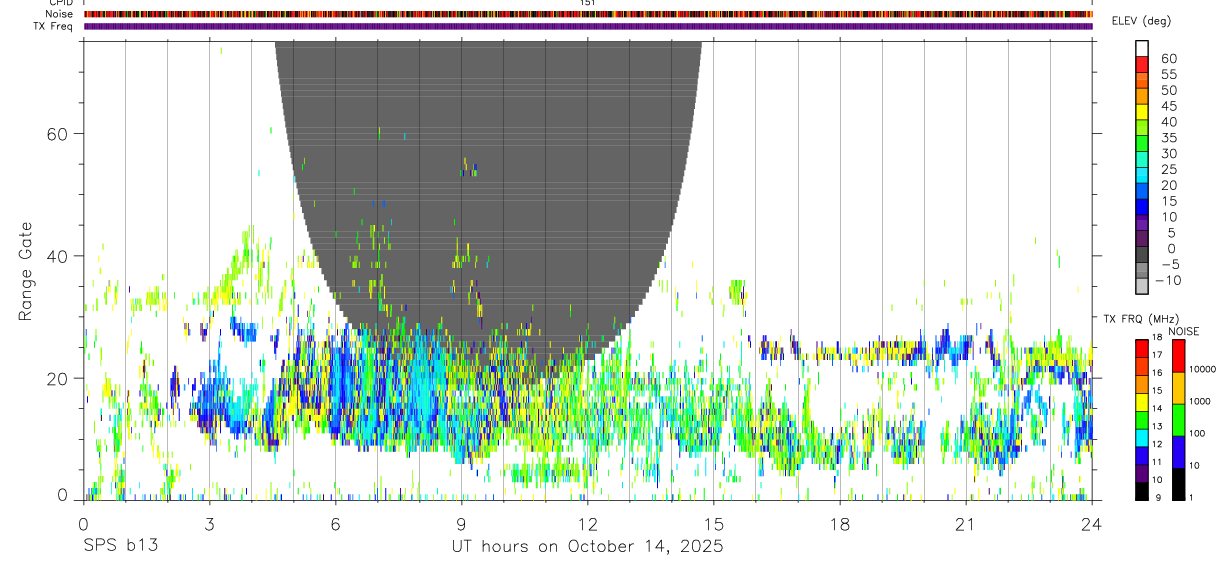Select the green ELEV swatch between 30 and 35
Screen dimensions: 1228x567
point(1142,145)
